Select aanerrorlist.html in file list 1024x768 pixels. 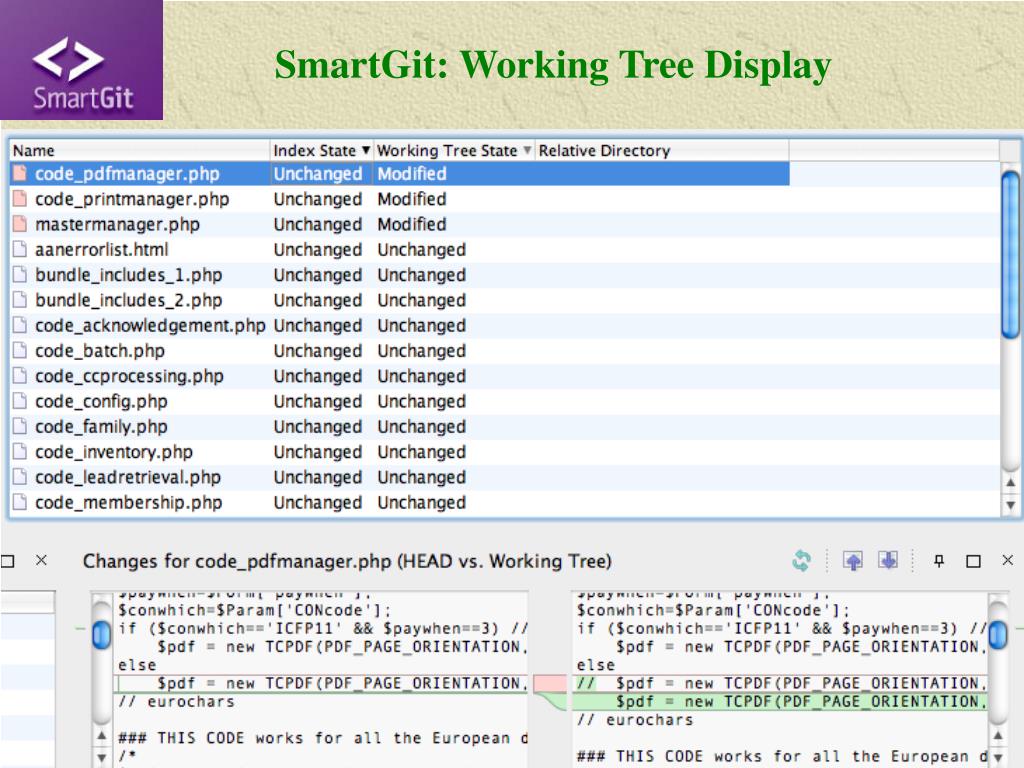pyautogui.click(x=102, y=249)
